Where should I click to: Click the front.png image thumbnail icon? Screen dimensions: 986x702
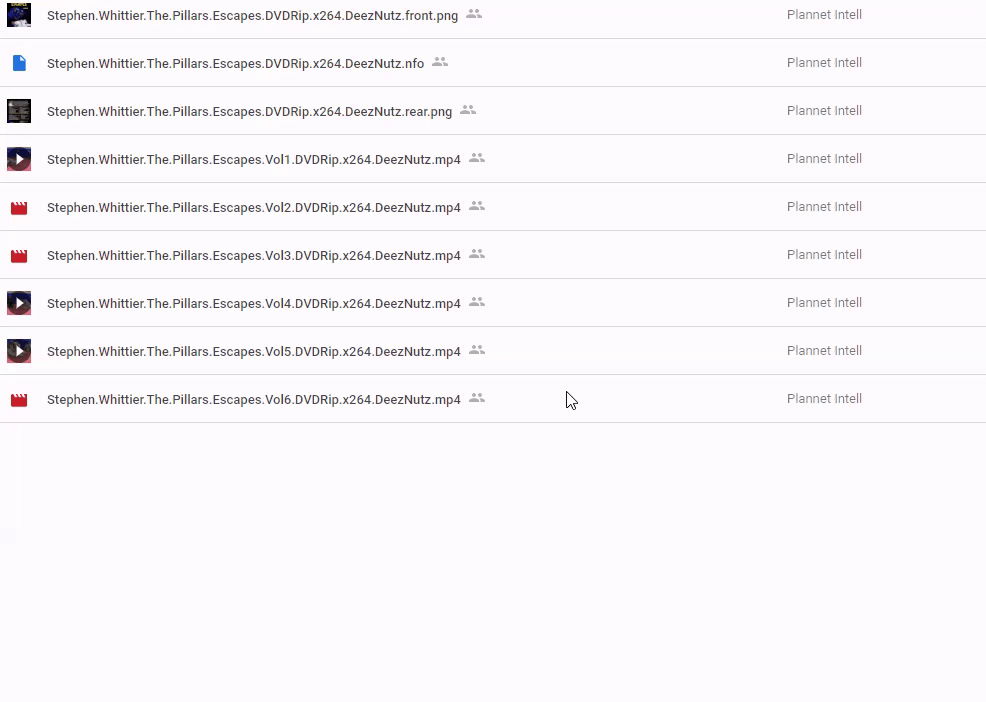pyautogui.click(x=19, y=15)
